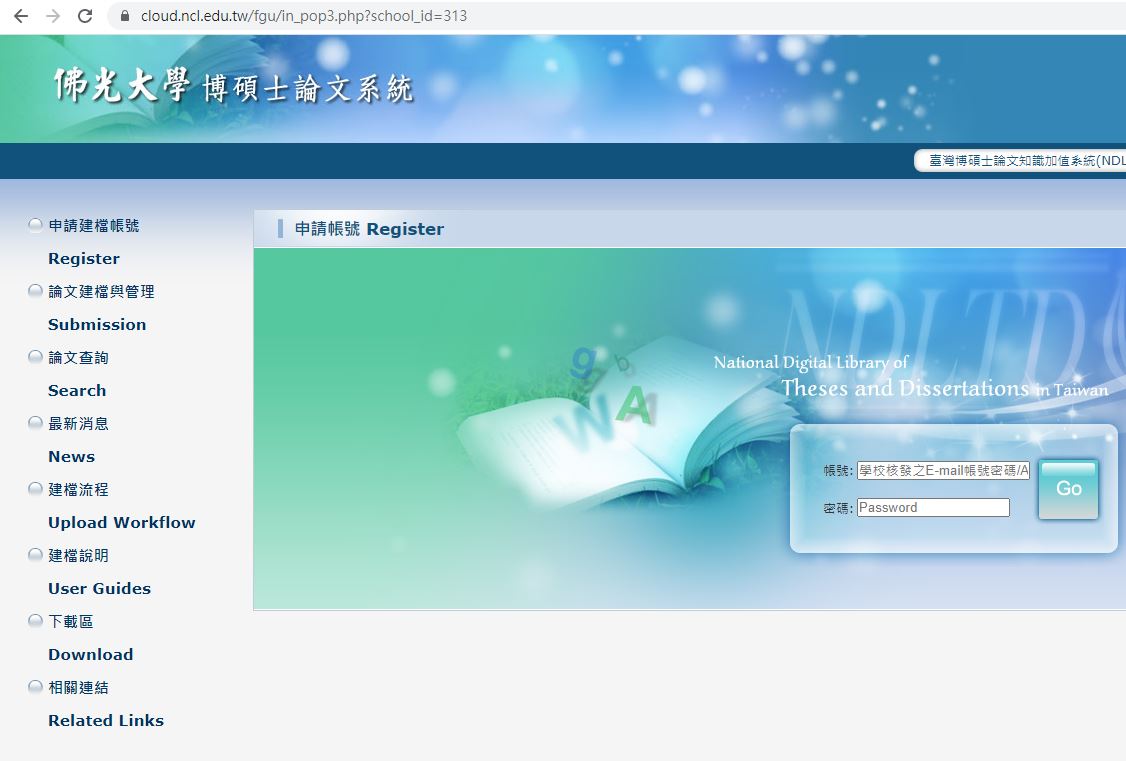Open the Register sidebar link
Viewport: 1126px width, 761px height.
(84, 258)
